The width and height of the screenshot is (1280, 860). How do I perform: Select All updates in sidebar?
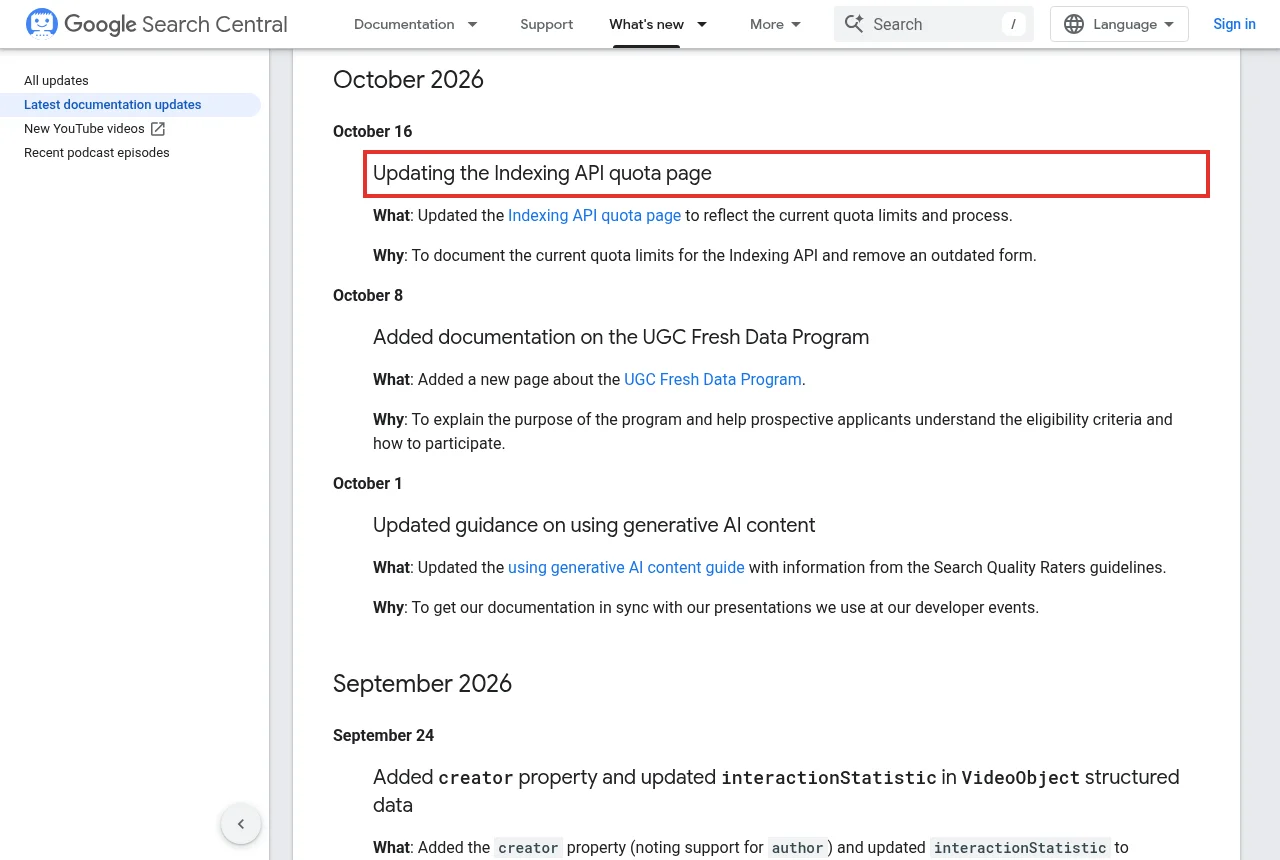pos(56,81)
